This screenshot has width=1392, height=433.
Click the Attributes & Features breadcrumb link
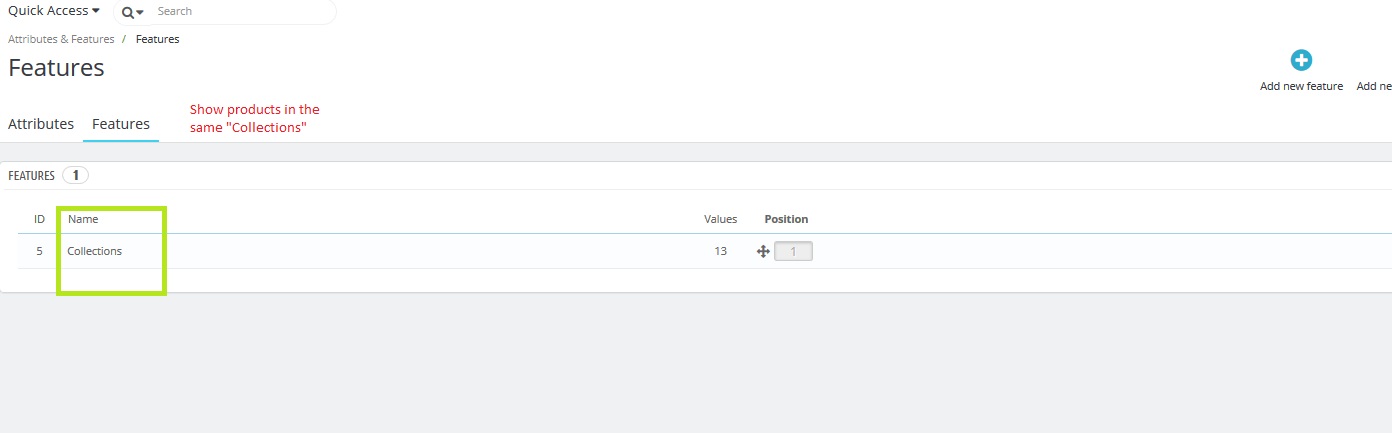(x=61, y=39)
